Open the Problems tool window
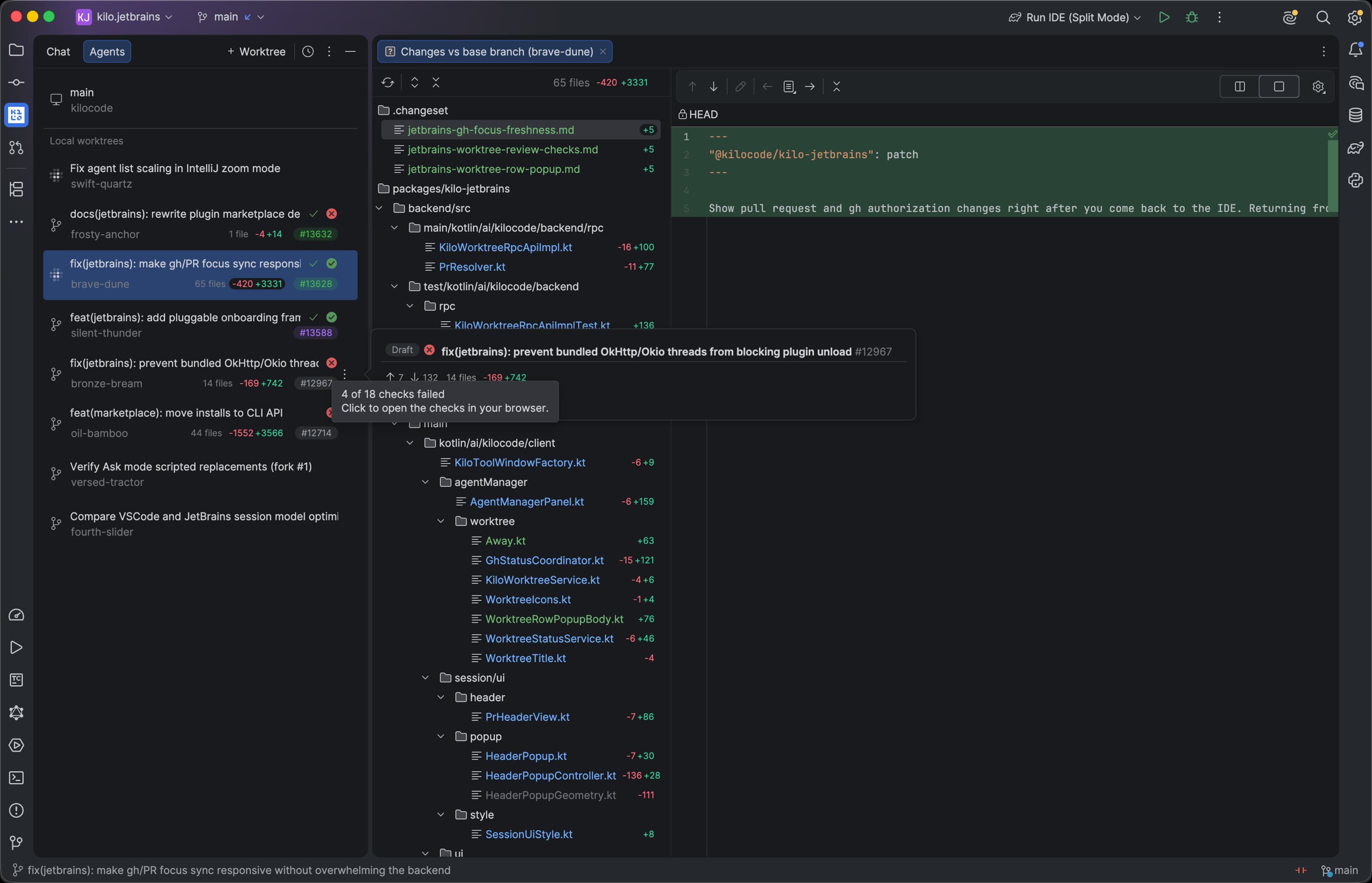Image resolution: width=1372 pixels, height=883 pixels. pos(16,811)
